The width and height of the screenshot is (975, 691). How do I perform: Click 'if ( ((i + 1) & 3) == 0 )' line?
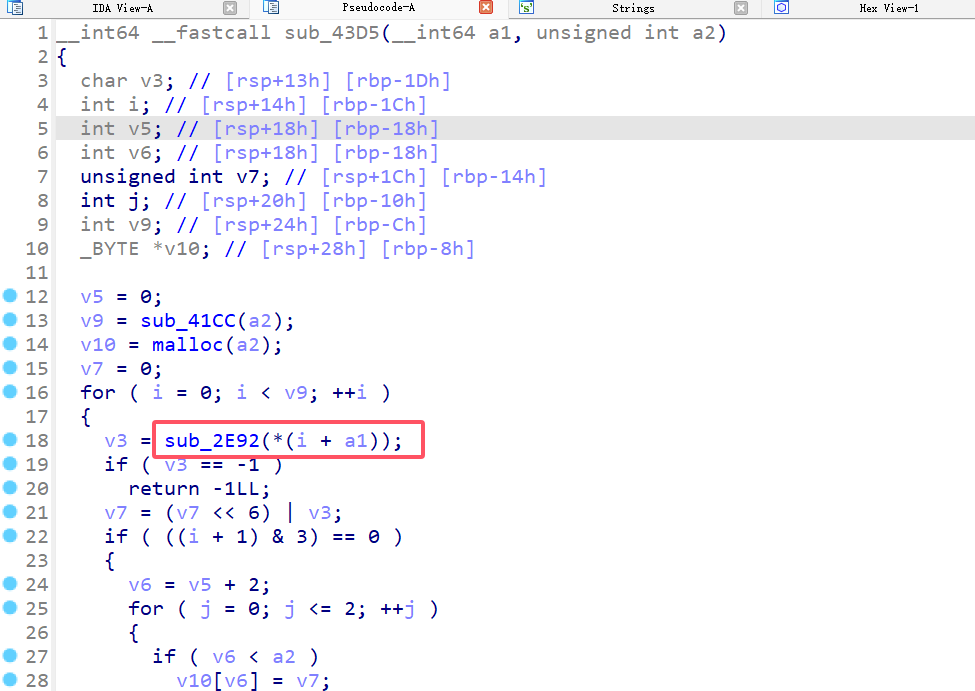pos(253,537)
